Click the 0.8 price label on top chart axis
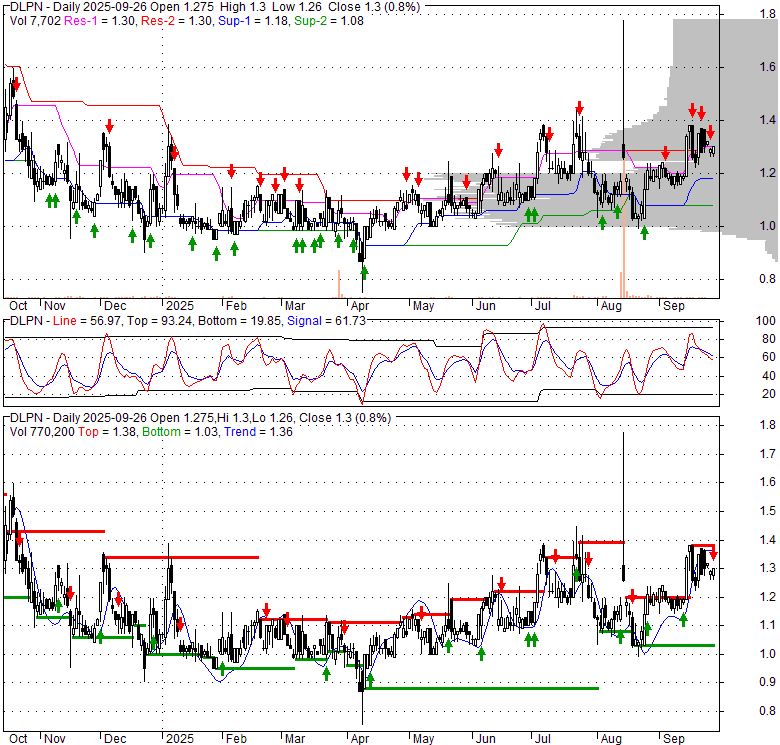This screenshot has height=745, width=780. 767,279
